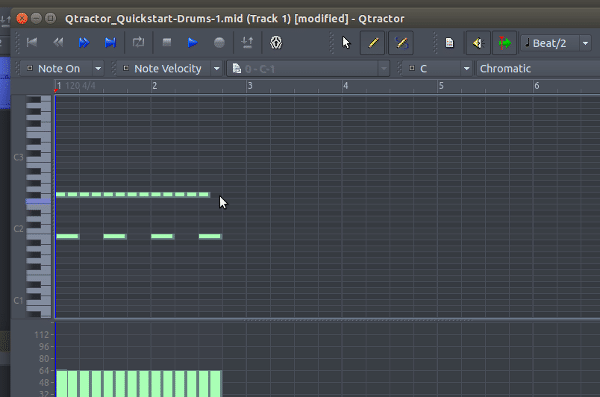Viewport: 600px width, 397px height.
Task: Toggle the follow playhead icon
Action: 504,43
